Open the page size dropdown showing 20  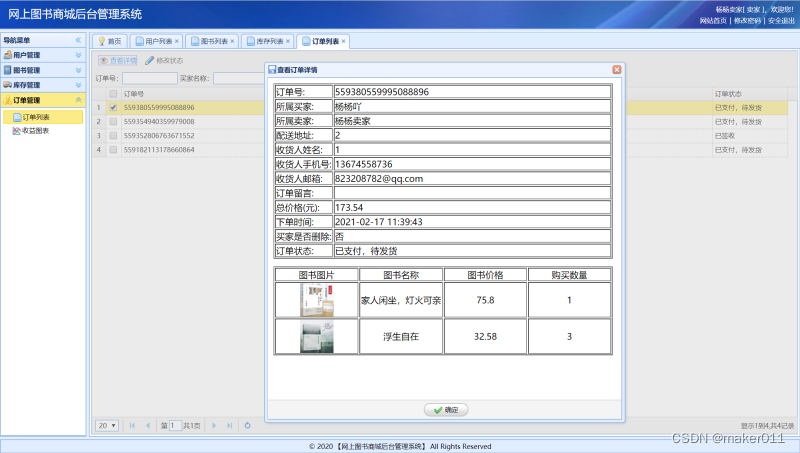[x=107, y=425]
